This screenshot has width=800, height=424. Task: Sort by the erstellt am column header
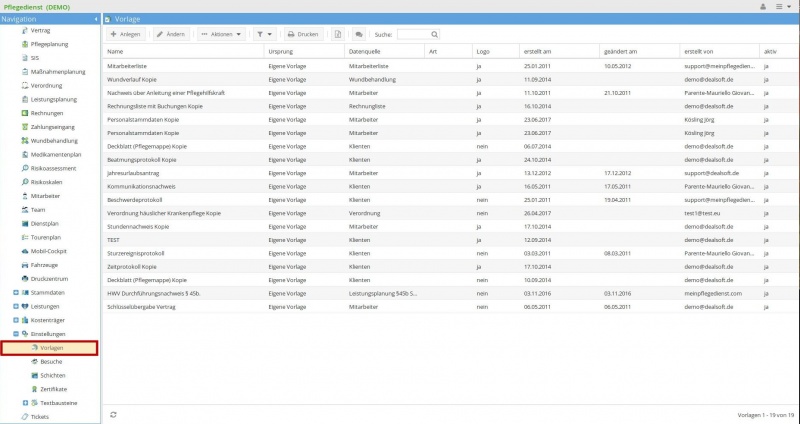pyautogui.click(x=560, y=52)
